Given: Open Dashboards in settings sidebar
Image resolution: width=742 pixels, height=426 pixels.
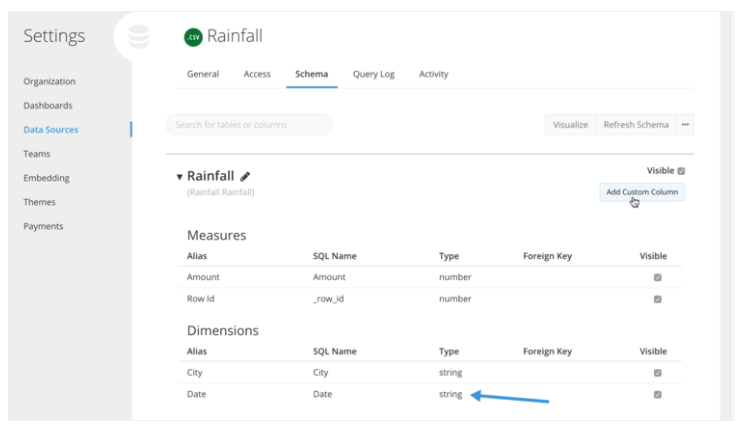Looking at the screenshot, I should click(x=48, y=106).
